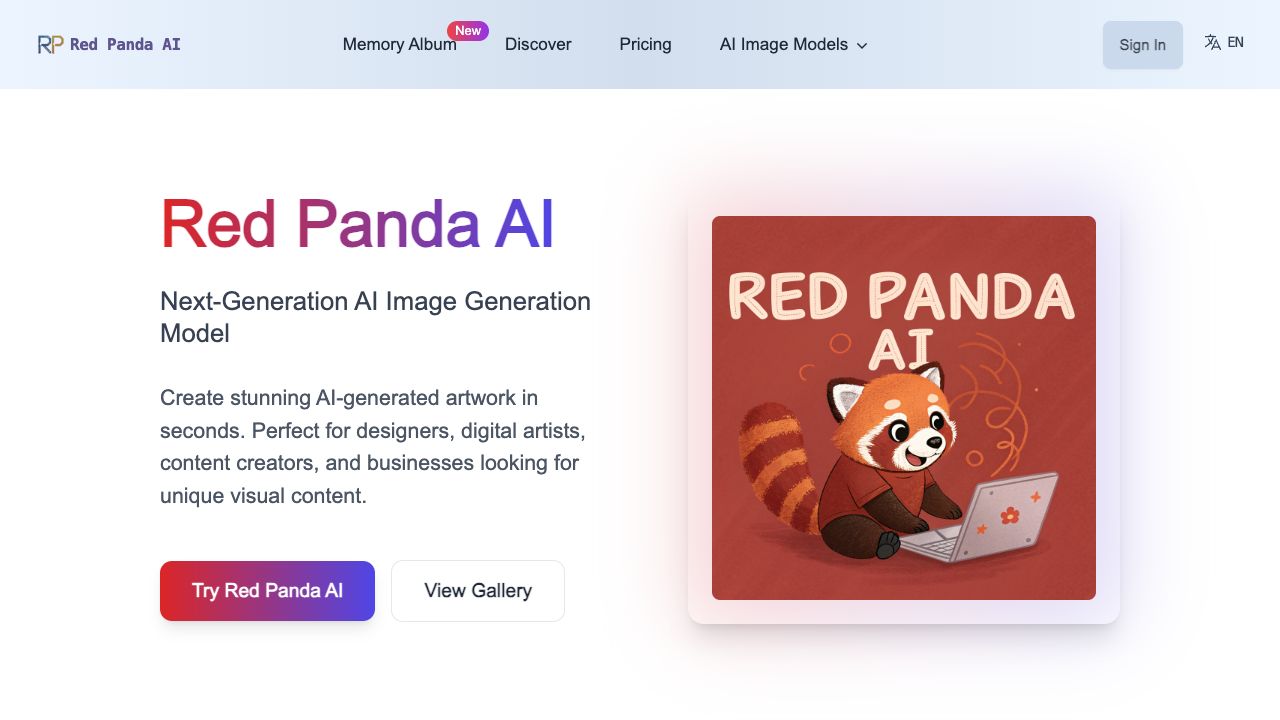The width and height of the screenshot is (1280, 720).
Task: Select the EN language label
Action: point(1236,43)
